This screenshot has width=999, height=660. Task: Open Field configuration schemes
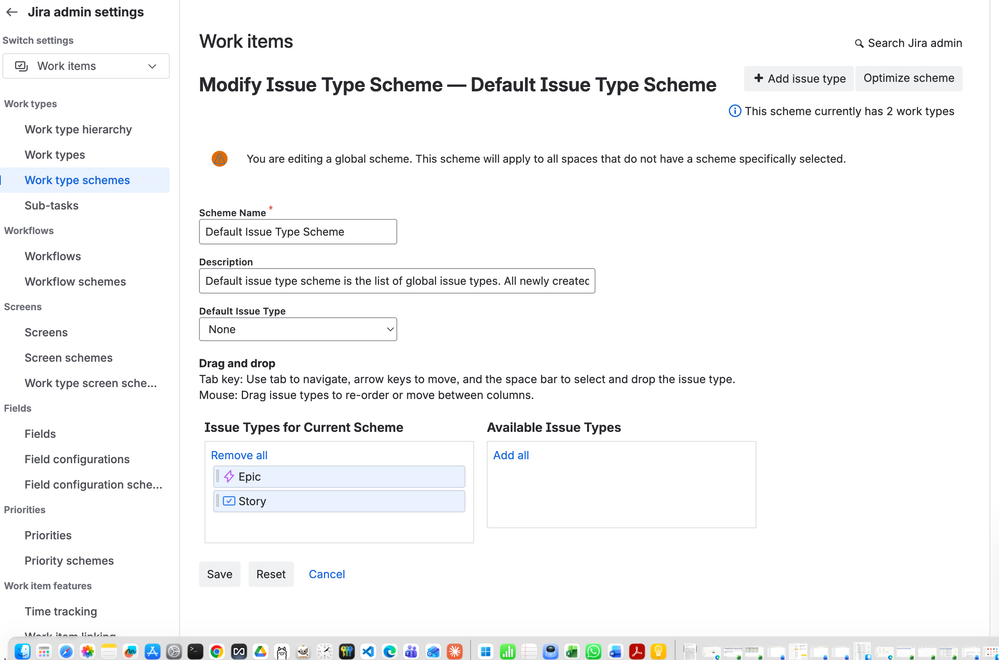point(94,485)
